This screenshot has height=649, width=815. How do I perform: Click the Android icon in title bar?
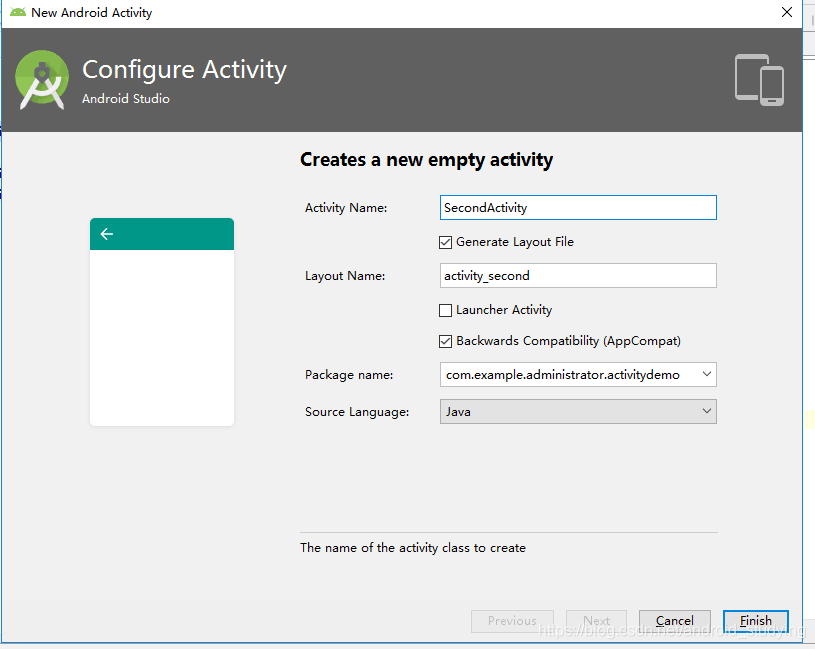click(x=18, y=12)
